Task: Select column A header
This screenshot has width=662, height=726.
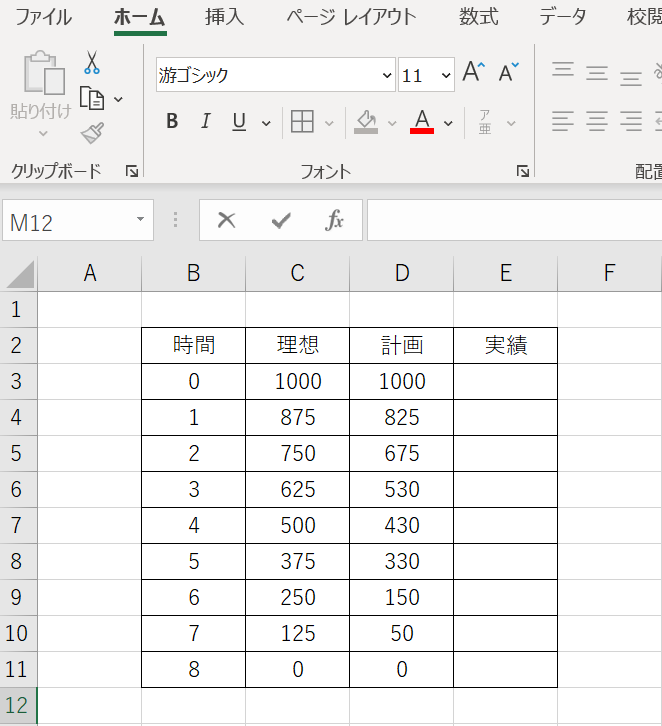Action: pos(89,273)
